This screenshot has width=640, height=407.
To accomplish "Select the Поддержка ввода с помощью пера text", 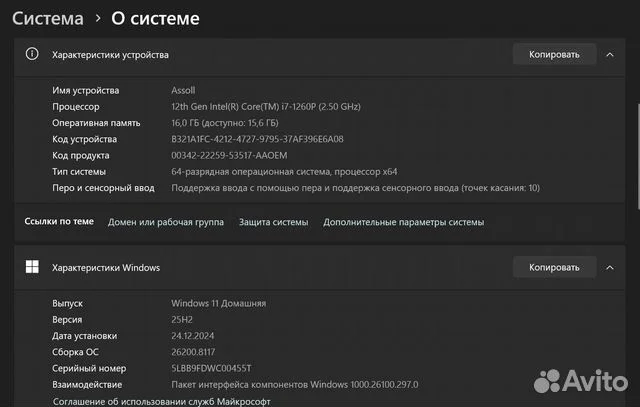I will tap(356, 188).
